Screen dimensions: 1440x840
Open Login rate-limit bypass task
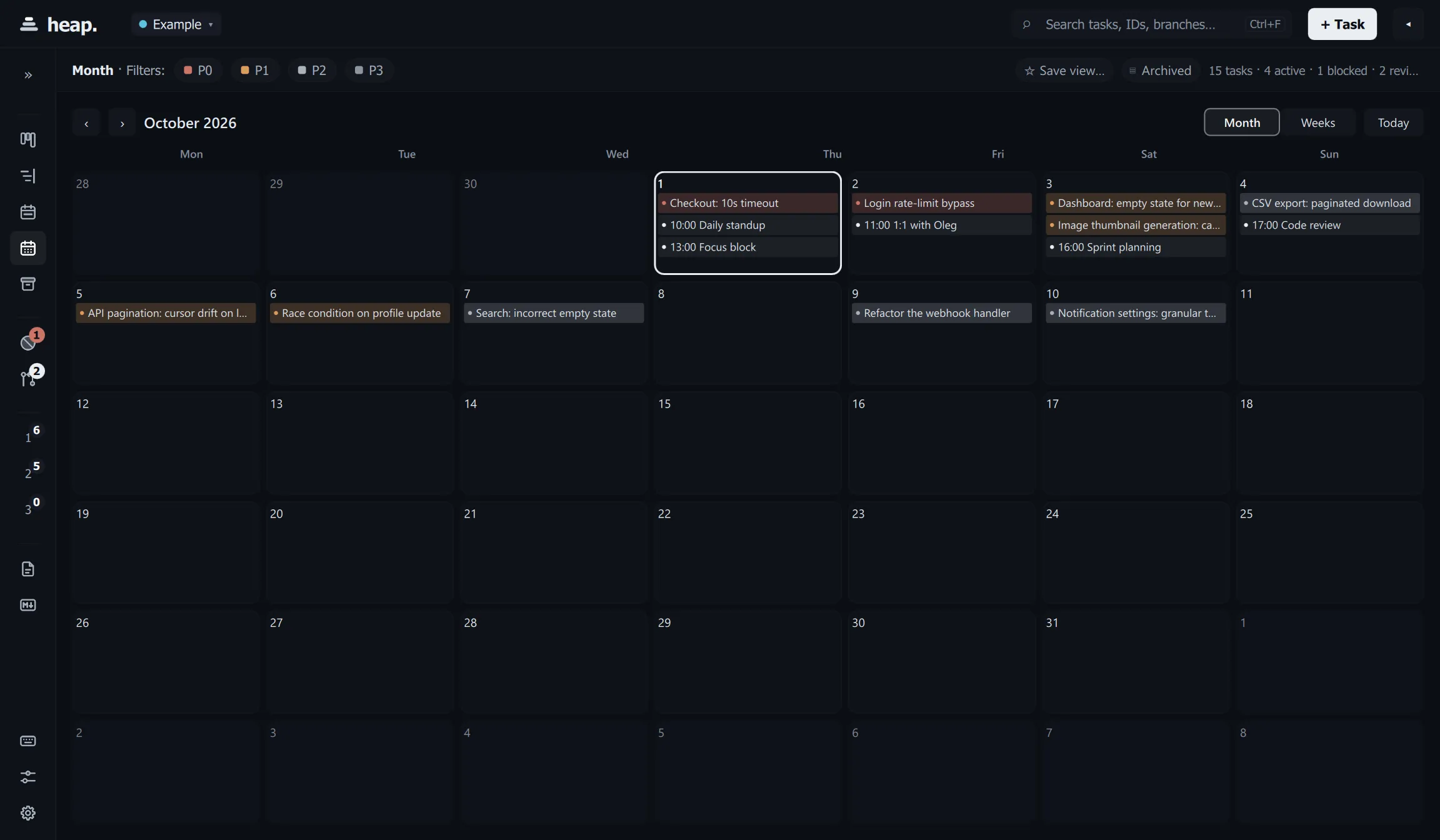point(941,203)
